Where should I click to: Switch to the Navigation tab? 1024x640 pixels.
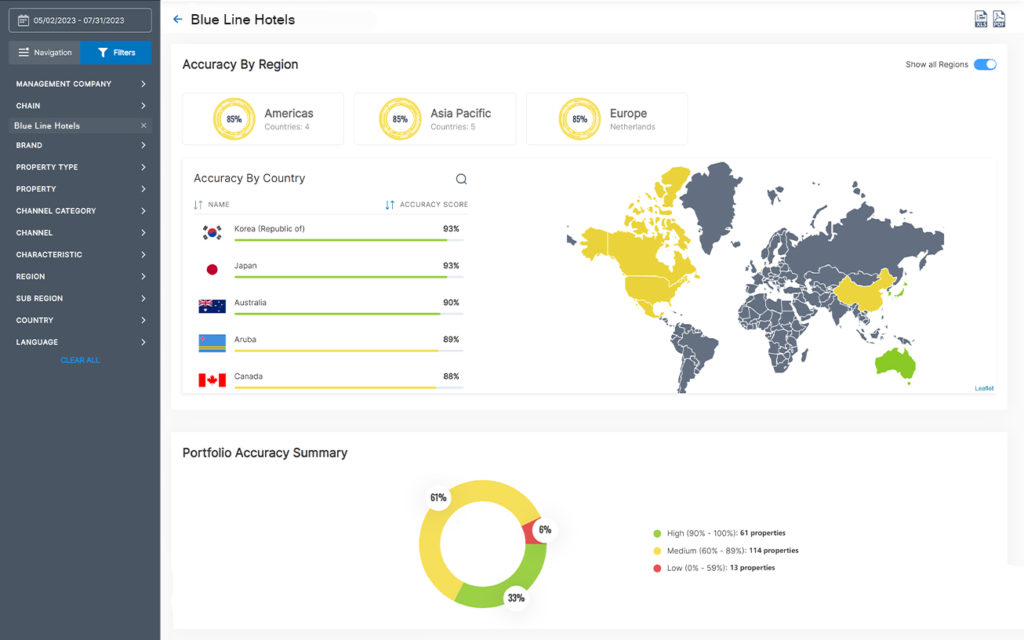click(44, 52)
